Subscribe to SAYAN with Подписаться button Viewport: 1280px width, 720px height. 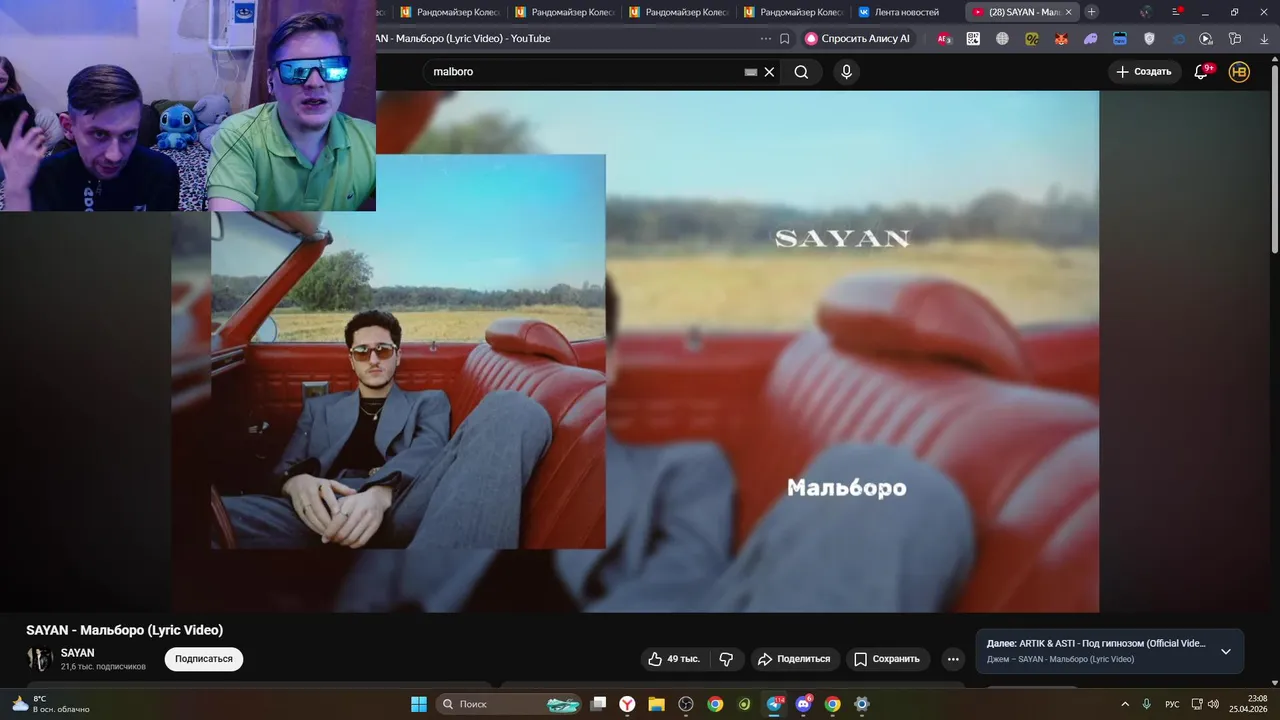204,659
